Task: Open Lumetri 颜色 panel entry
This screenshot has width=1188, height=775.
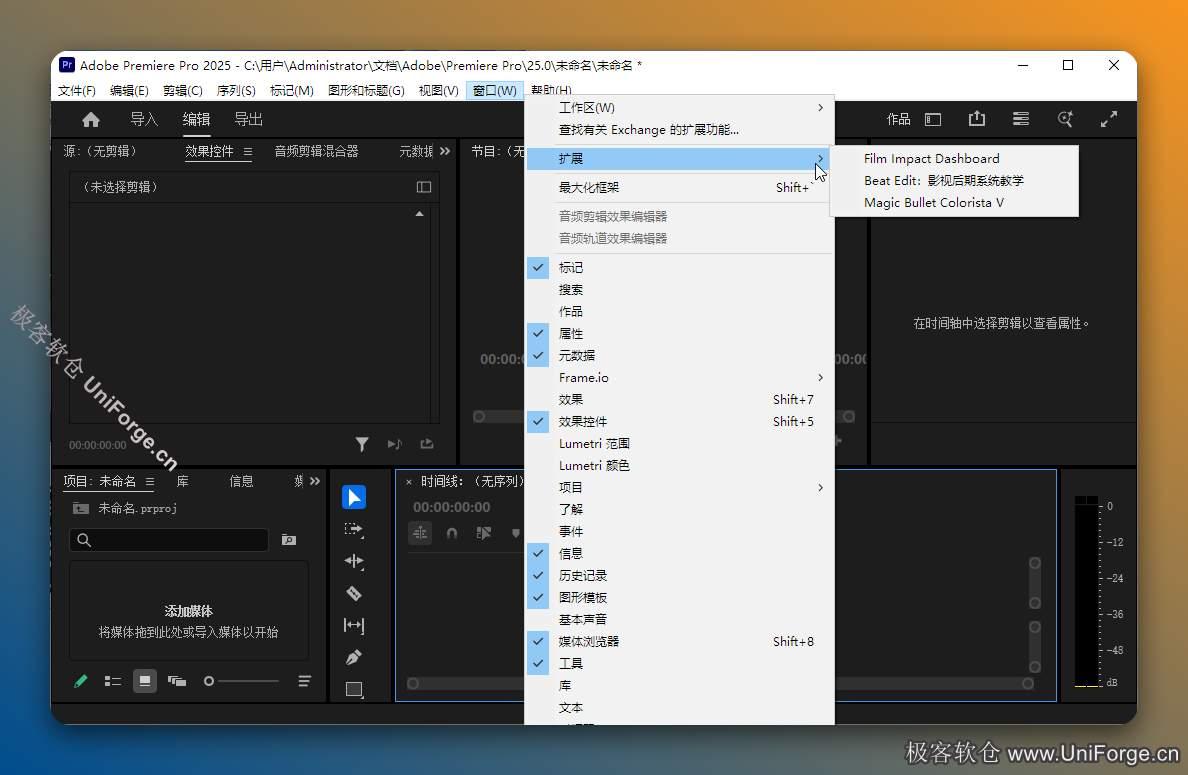Action: [x=680, y=465]
